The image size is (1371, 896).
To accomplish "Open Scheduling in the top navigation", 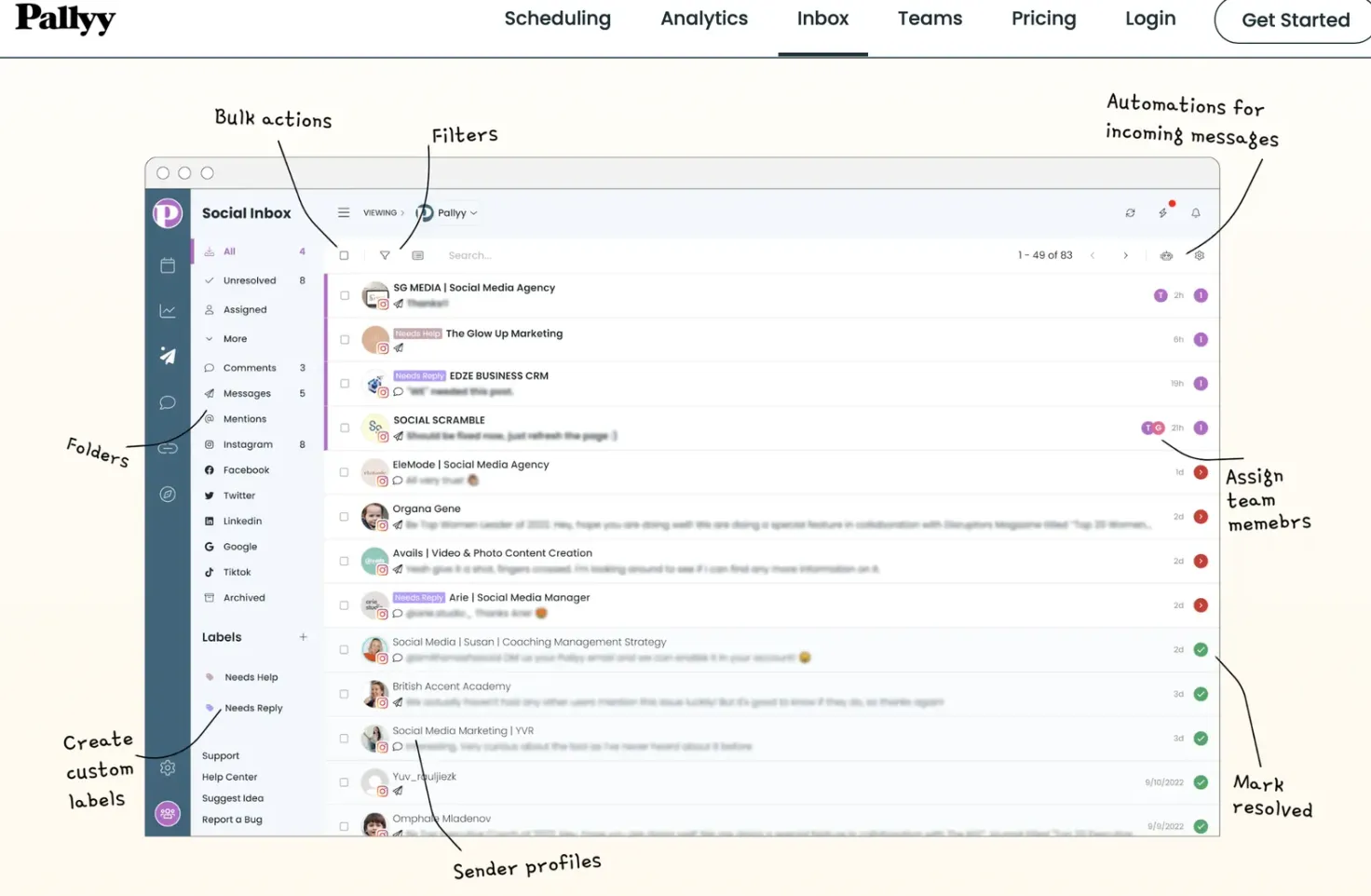I will (x=558, y=19).
